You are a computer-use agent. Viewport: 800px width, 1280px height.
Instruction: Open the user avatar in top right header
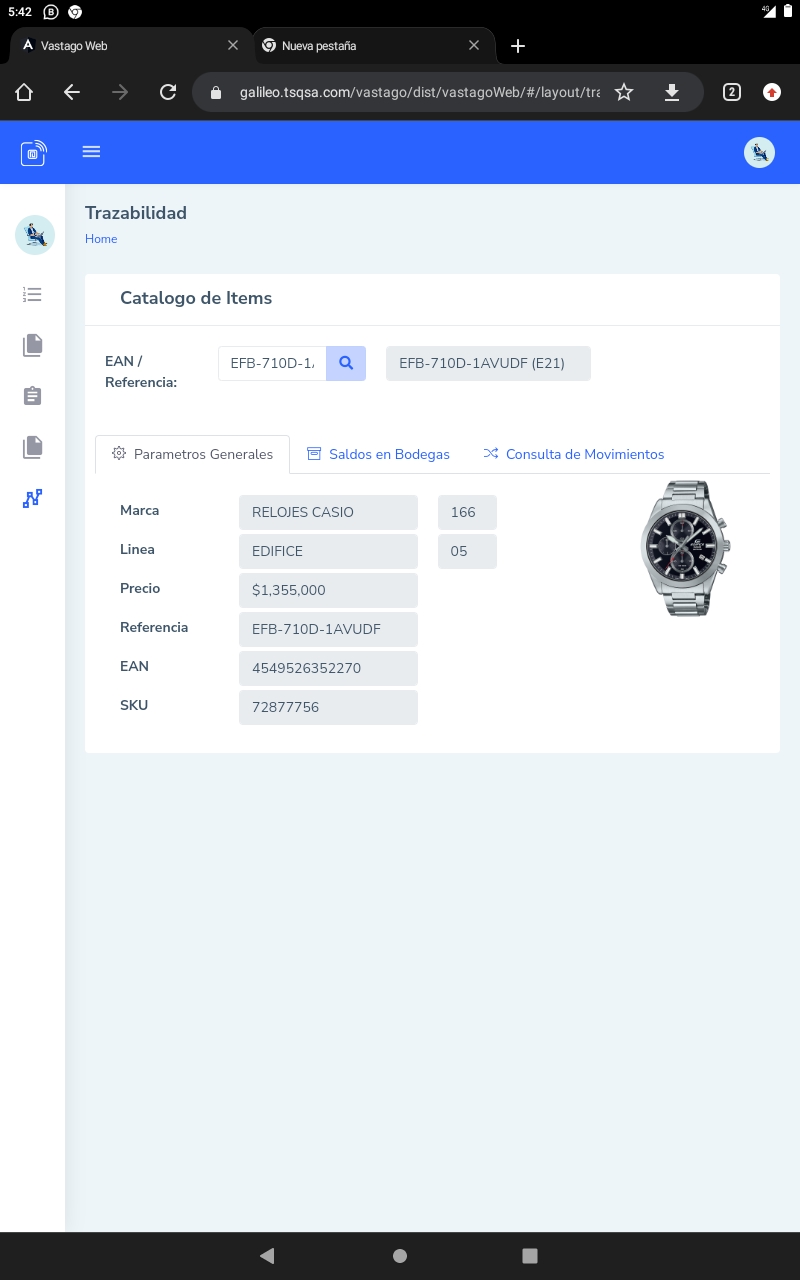click(x=760, y=152)
